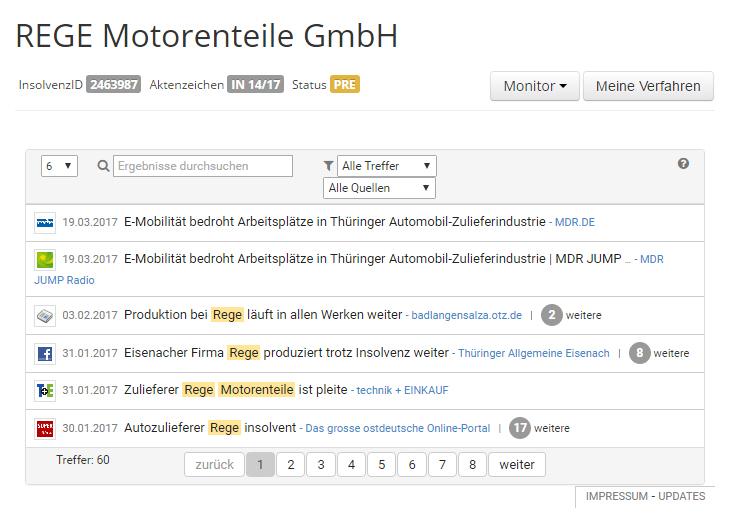Click the Facebook icon for the Eisenacher Firma entry

(45, 354)
